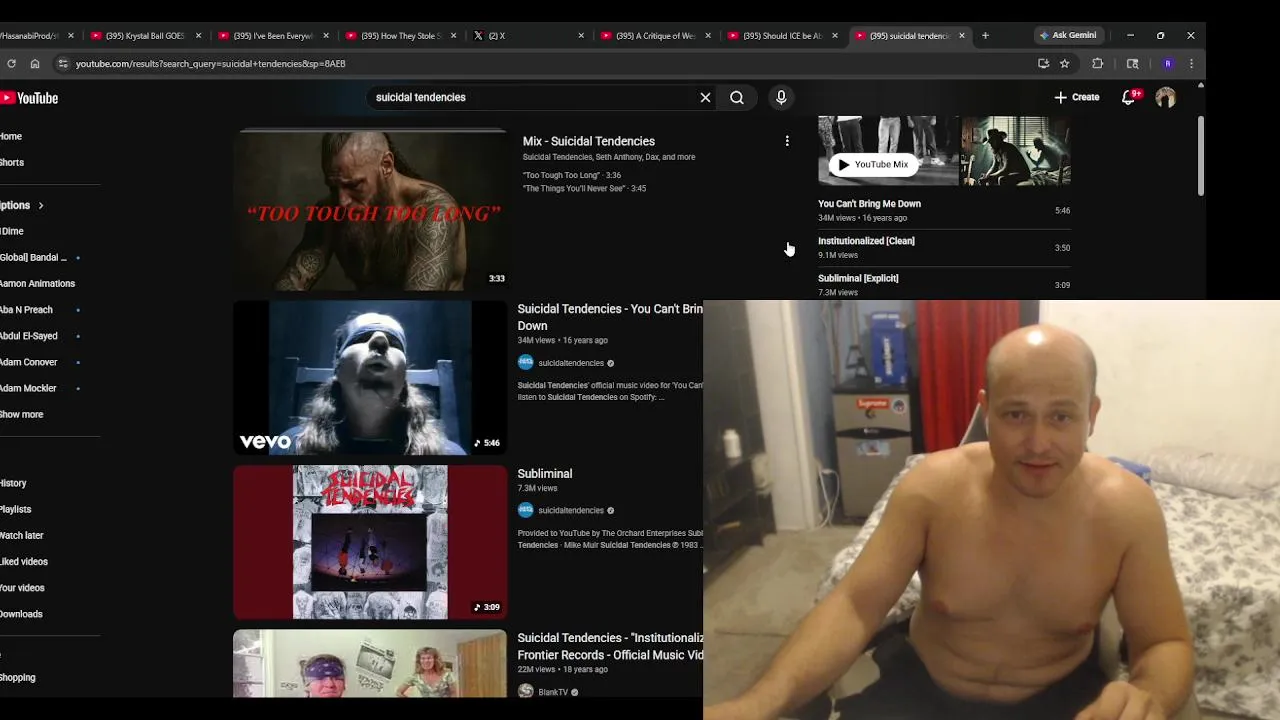Open Liked videos in sidebar
Viewport: 1280px width, 720px height.
click(24, 561)
